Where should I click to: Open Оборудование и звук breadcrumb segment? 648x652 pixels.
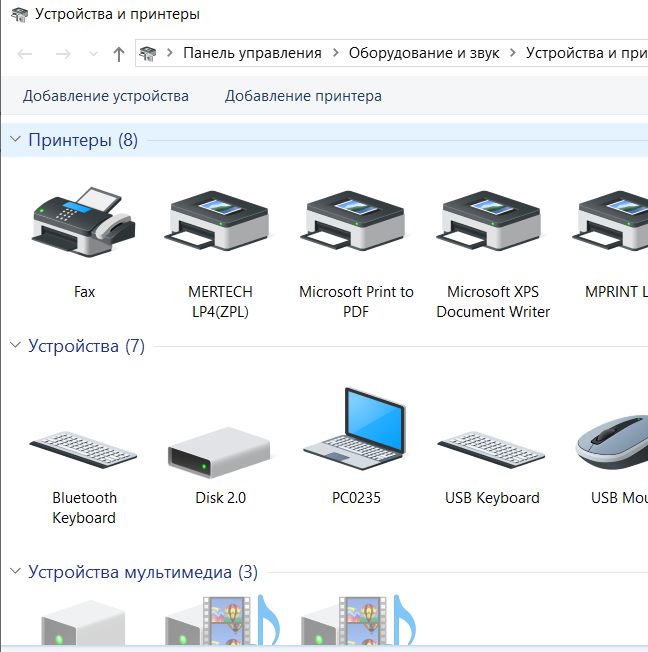[426, 53]
